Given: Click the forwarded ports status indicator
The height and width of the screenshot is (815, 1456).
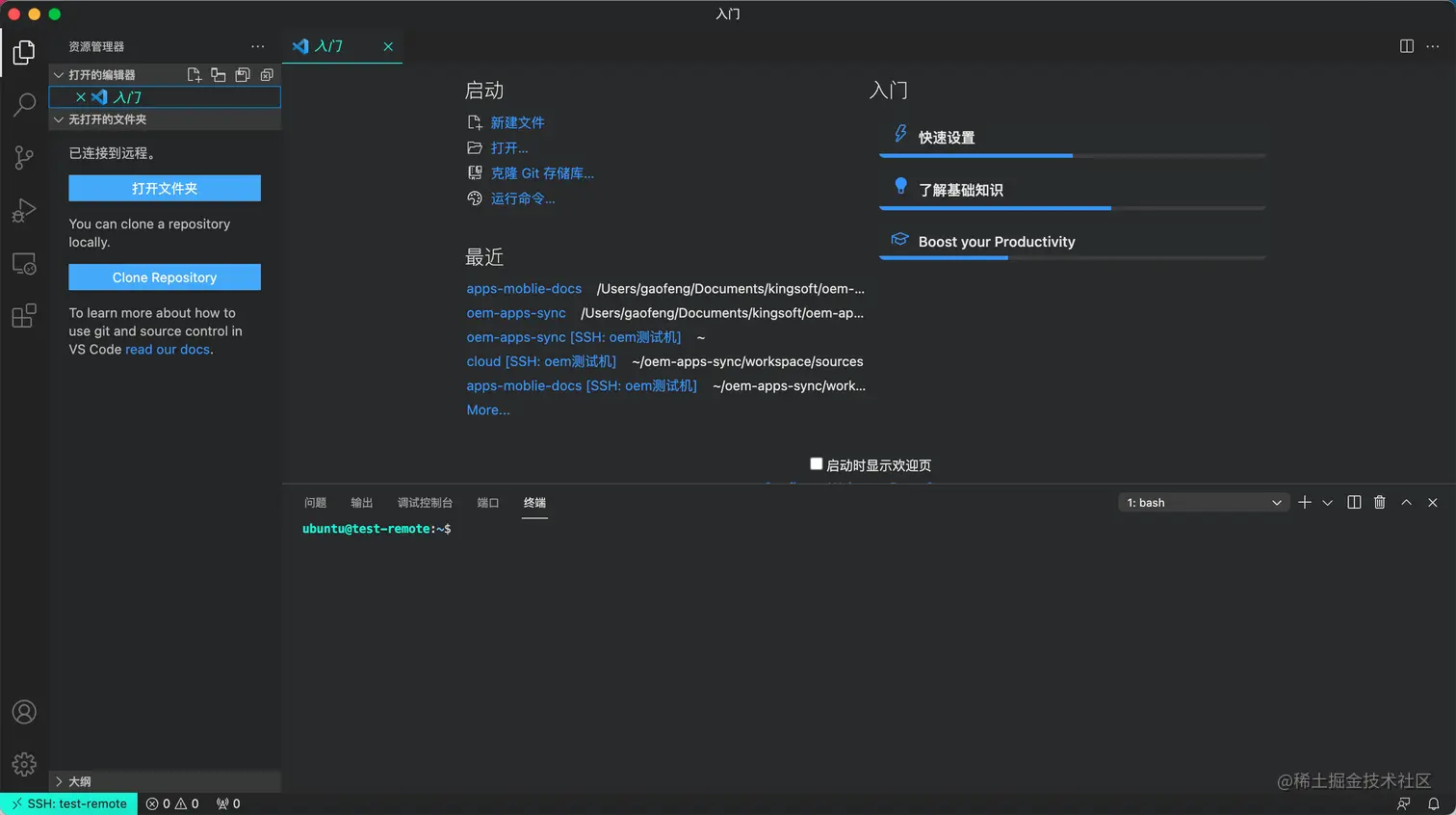Looking at the screenshot, I should [228, 803].
